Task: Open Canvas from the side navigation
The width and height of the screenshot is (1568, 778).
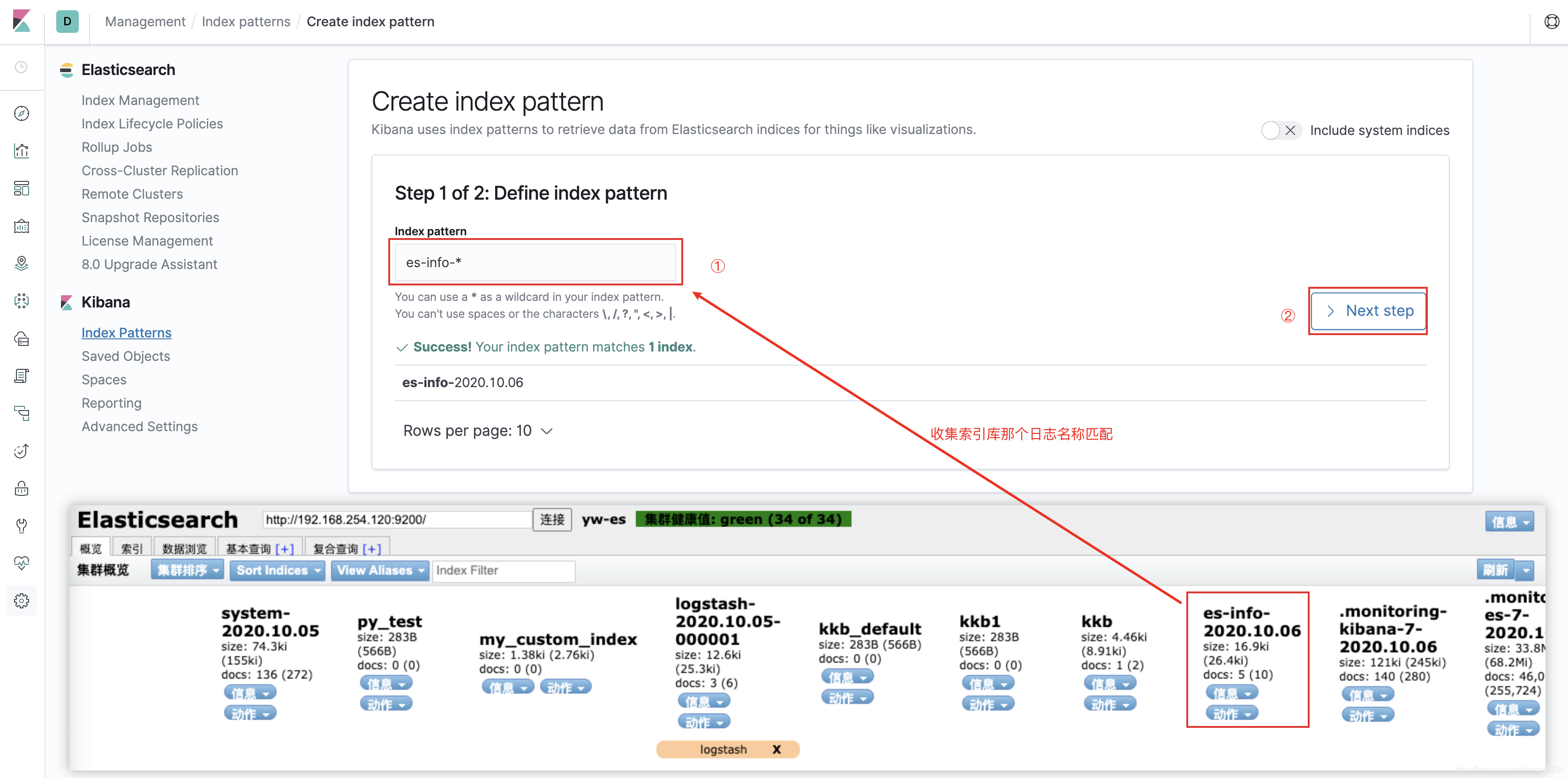Action: [x=21, y=226]
